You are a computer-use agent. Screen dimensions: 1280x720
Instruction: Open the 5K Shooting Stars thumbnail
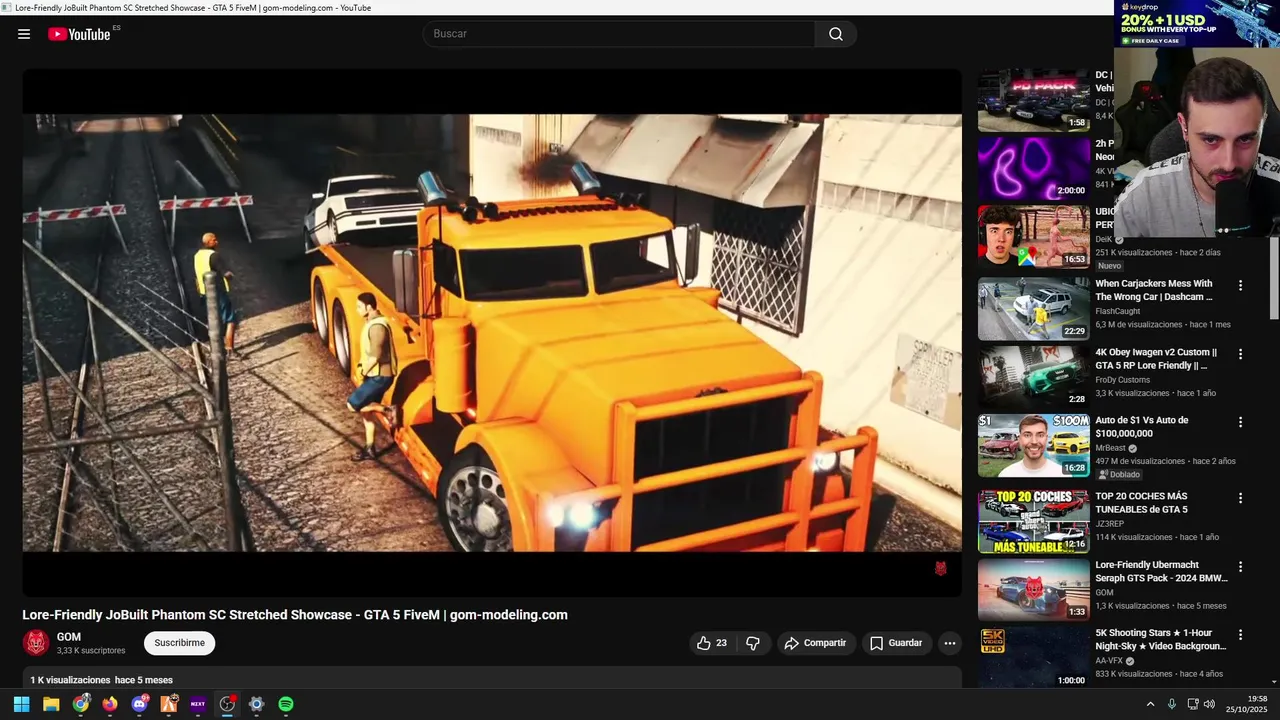point(1033,657)
